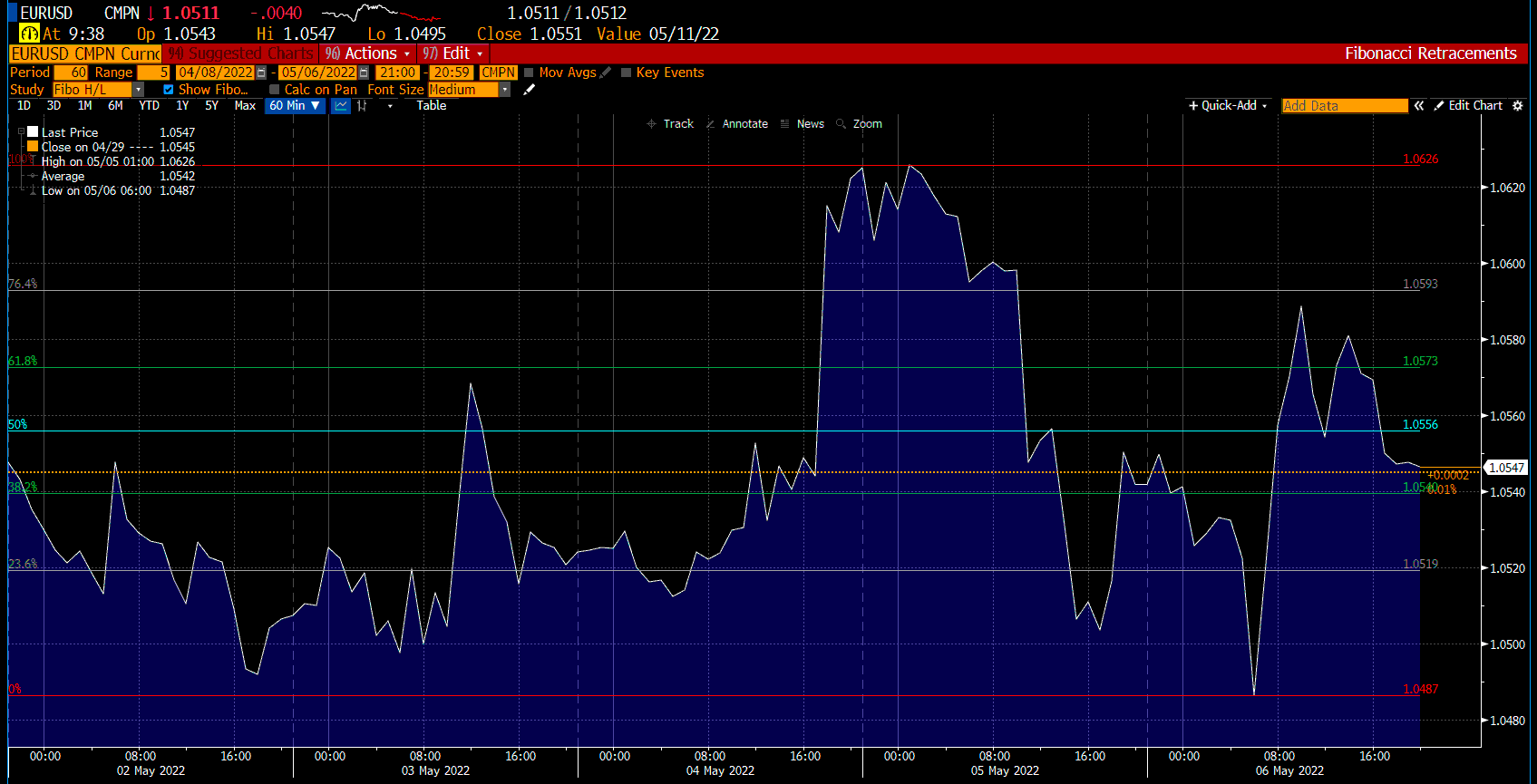The width and height of the screenshot is (1537, 784).
Task: Open the end date calendar picker
Action: [x=364, y=73]
